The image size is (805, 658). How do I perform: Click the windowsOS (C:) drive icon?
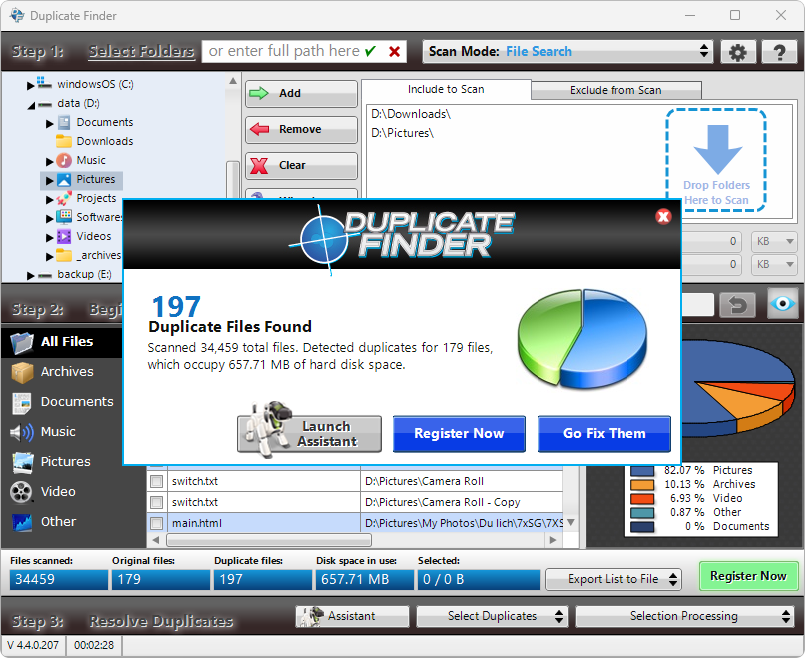(44, 83)
